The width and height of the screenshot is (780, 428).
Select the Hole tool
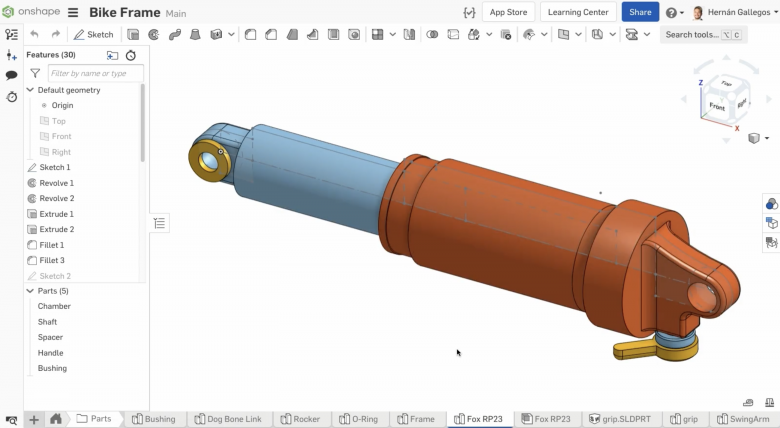tap(354, 34)
